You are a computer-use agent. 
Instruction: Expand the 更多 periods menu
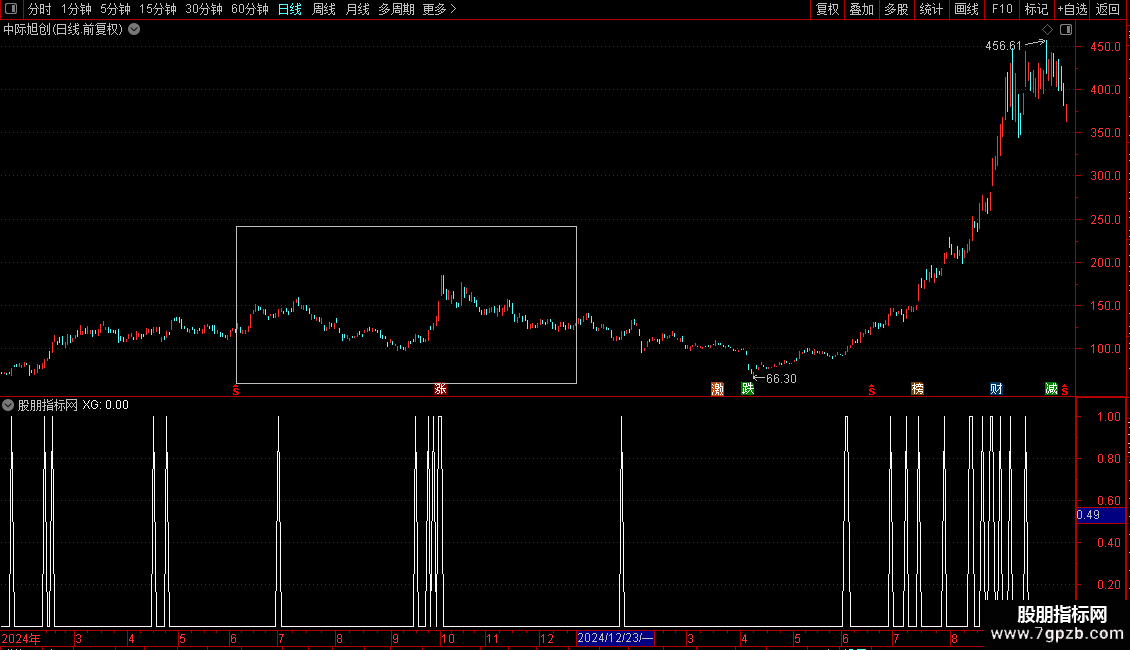tap(439, 9)
